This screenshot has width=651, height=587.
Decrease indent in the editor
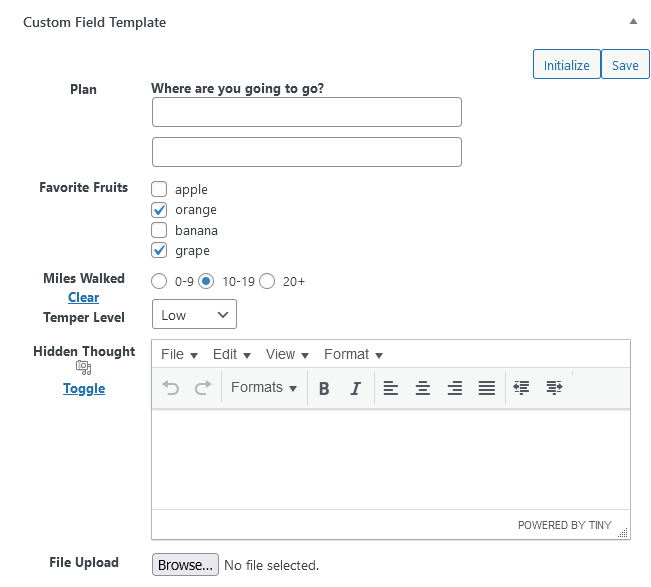click(521, 388)
